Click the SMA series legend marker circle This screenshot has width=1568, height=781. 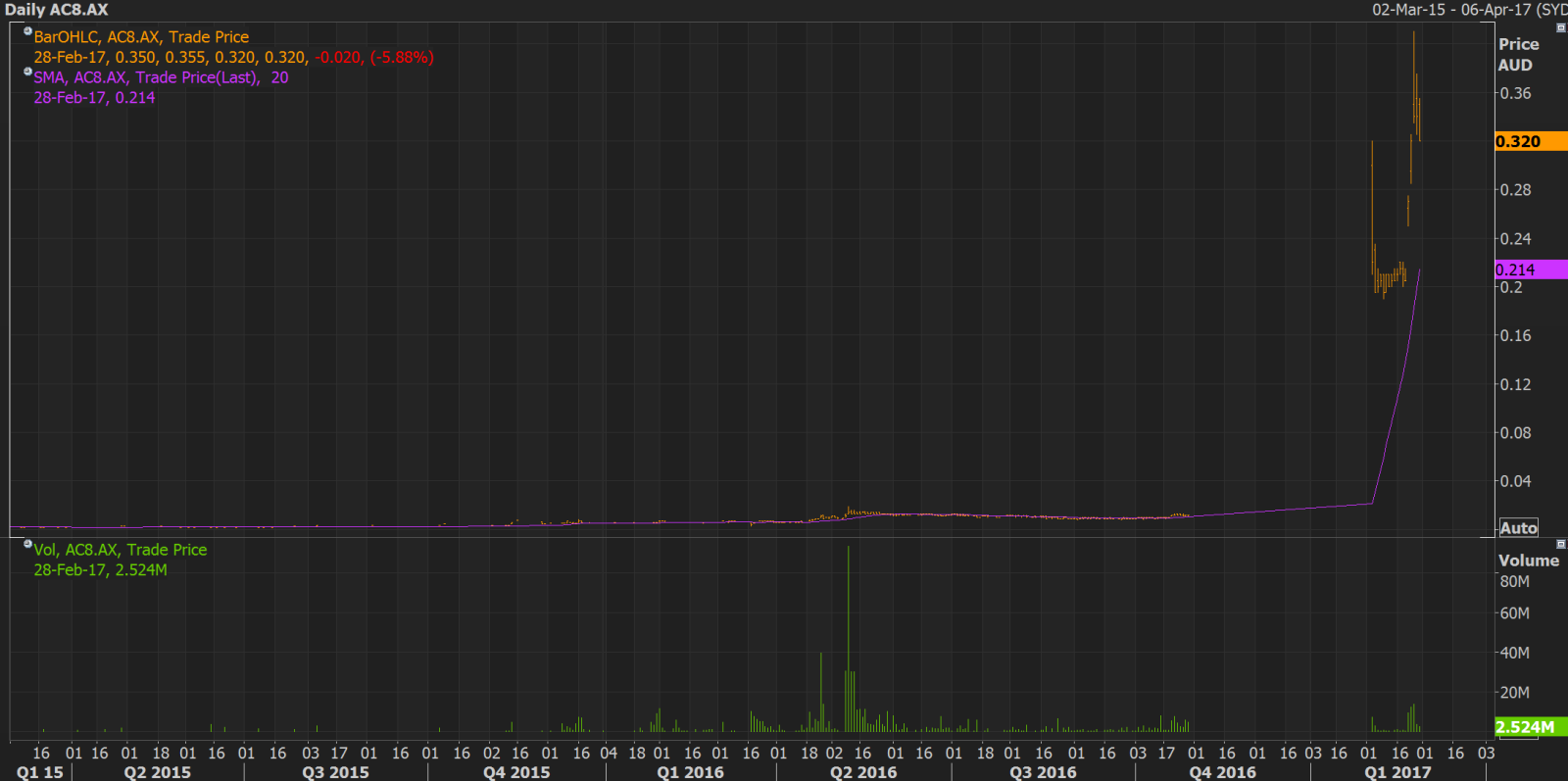(27, 71)
